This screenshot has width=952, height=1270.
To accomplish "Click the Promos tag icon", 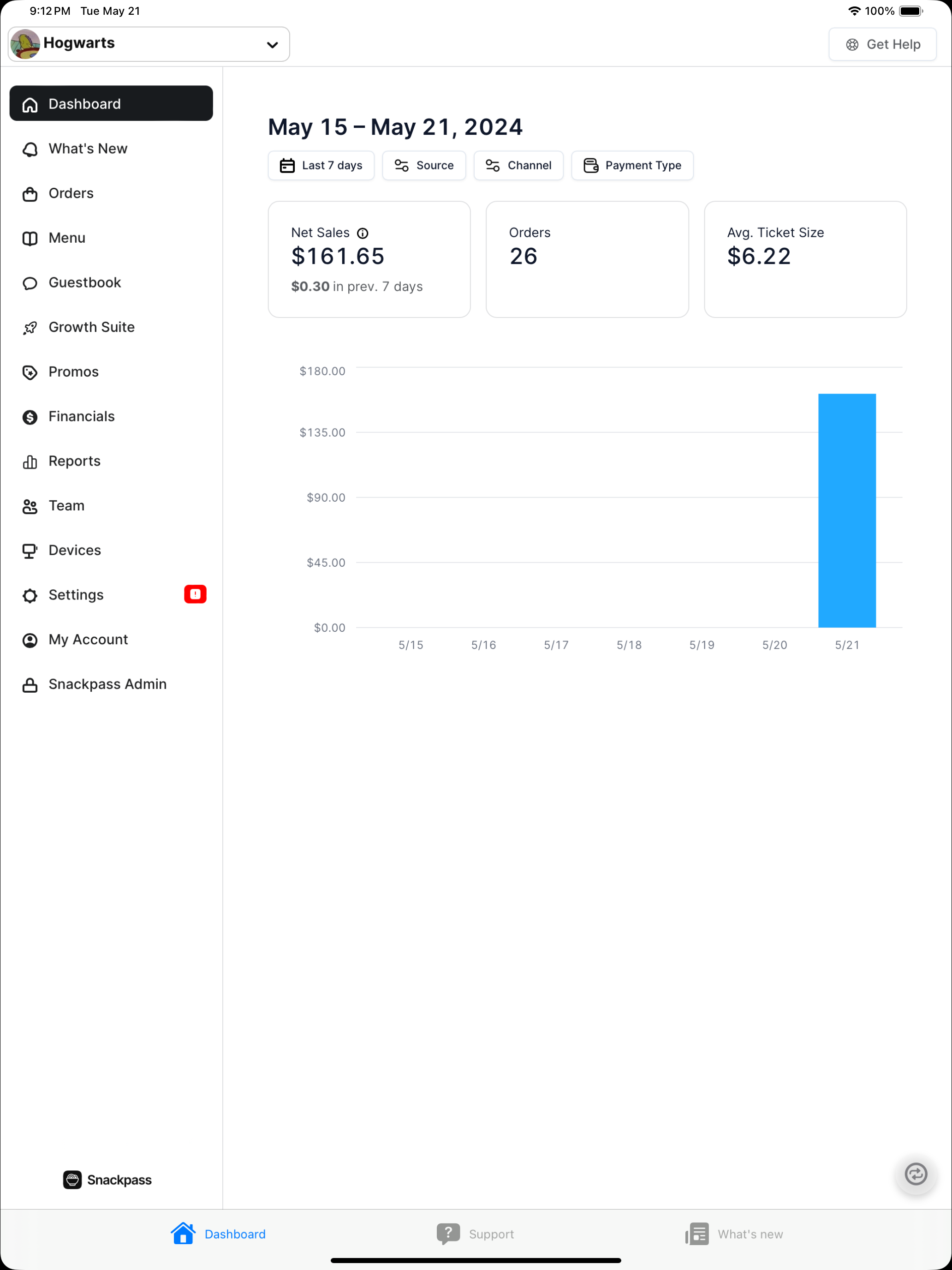I will (30, 372).
